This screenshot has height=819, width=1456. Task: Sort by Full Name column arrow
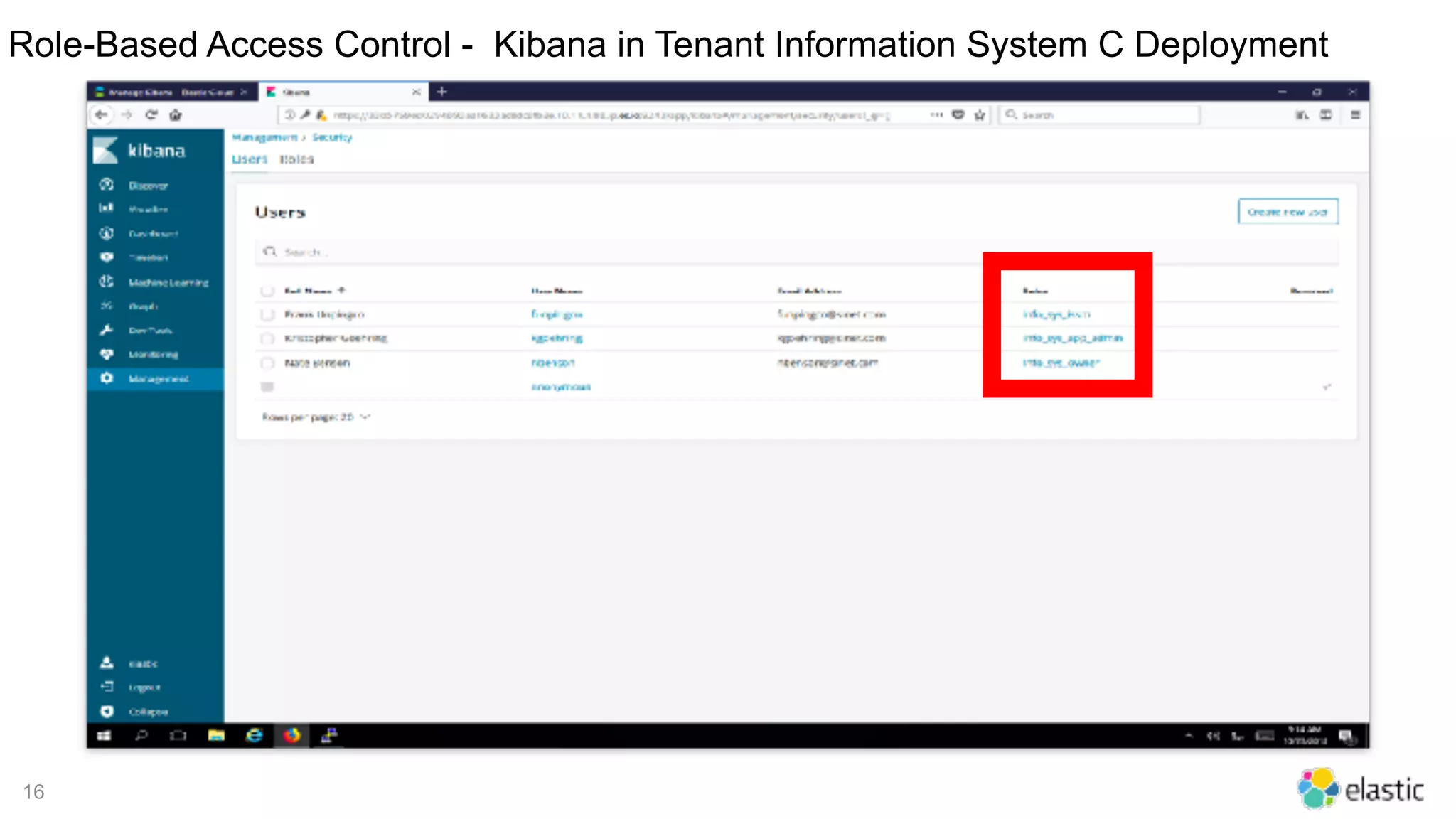(342, 290)
